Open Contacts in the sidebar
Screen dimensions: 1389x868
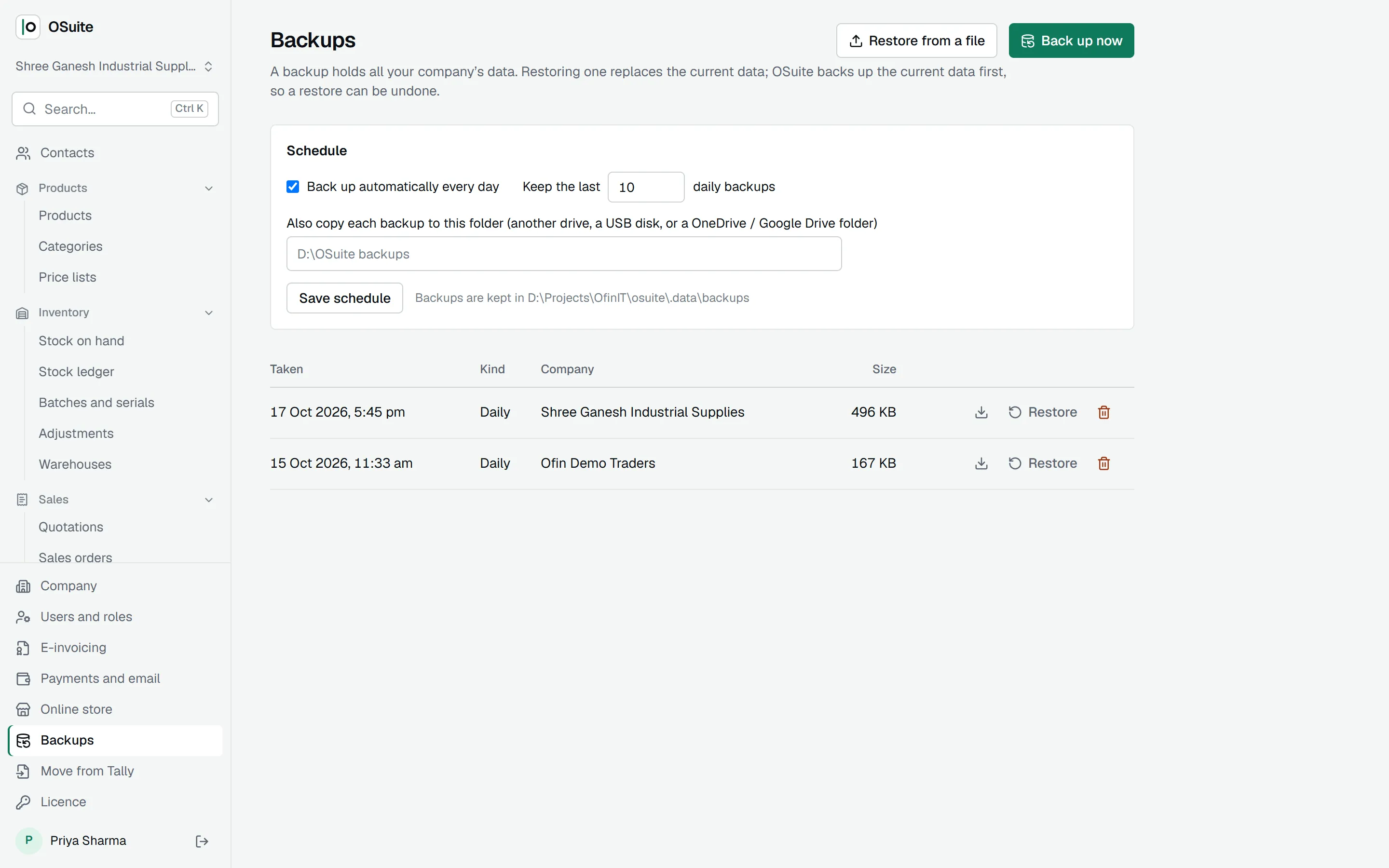click(115, 153)
